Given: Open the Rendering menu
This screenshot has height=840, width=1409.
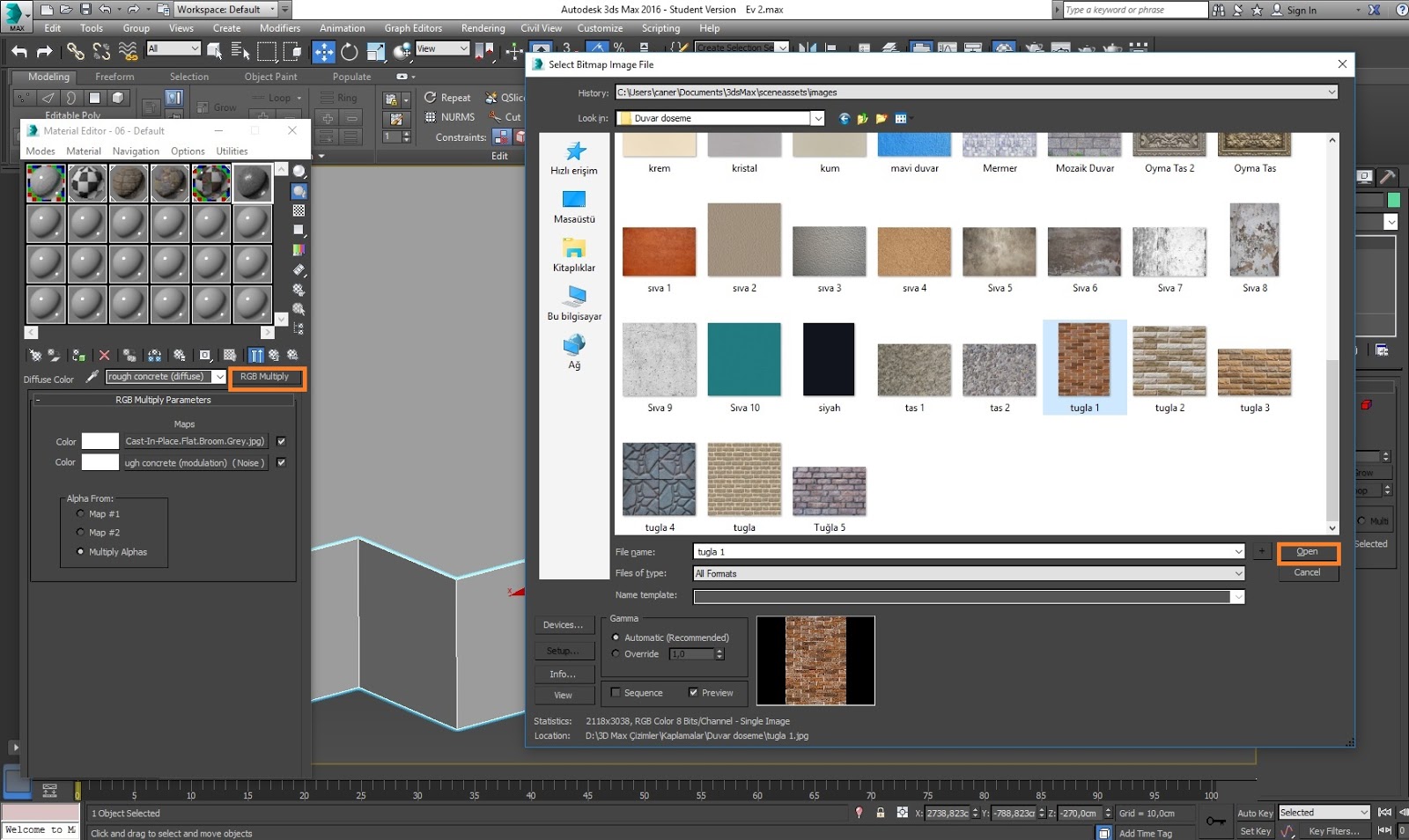Looking at the screenshot, I should coord(483,28).
